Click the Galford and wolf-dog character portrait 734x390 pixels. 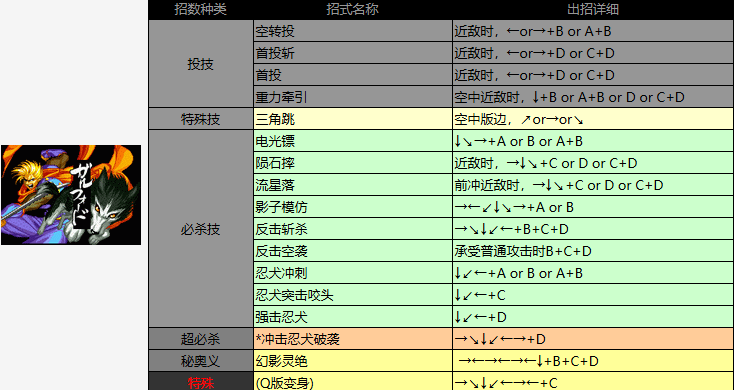(x=71, y=195)
